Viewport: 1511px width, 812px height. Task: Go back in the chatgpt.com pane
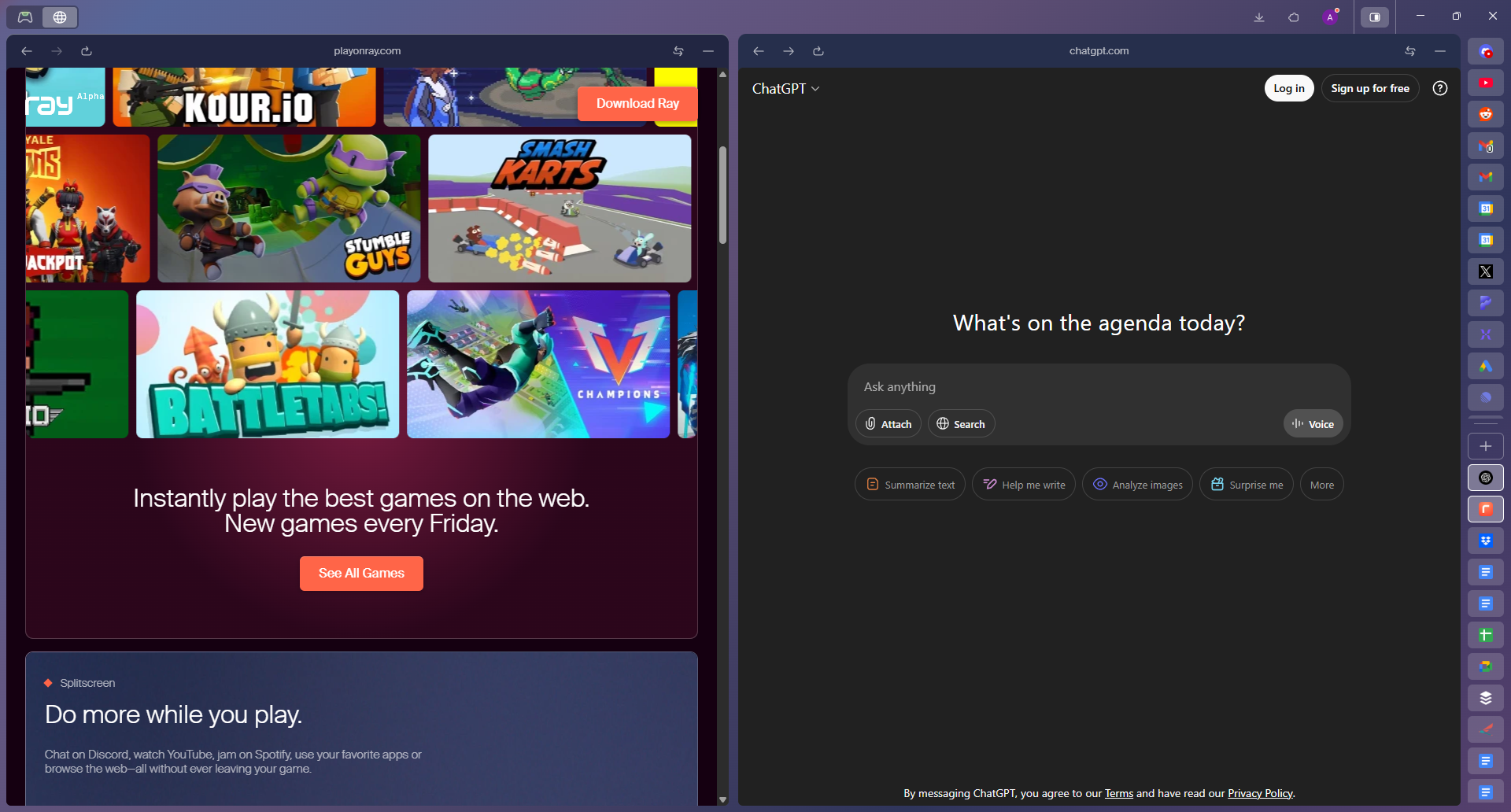tap(759, 50)
